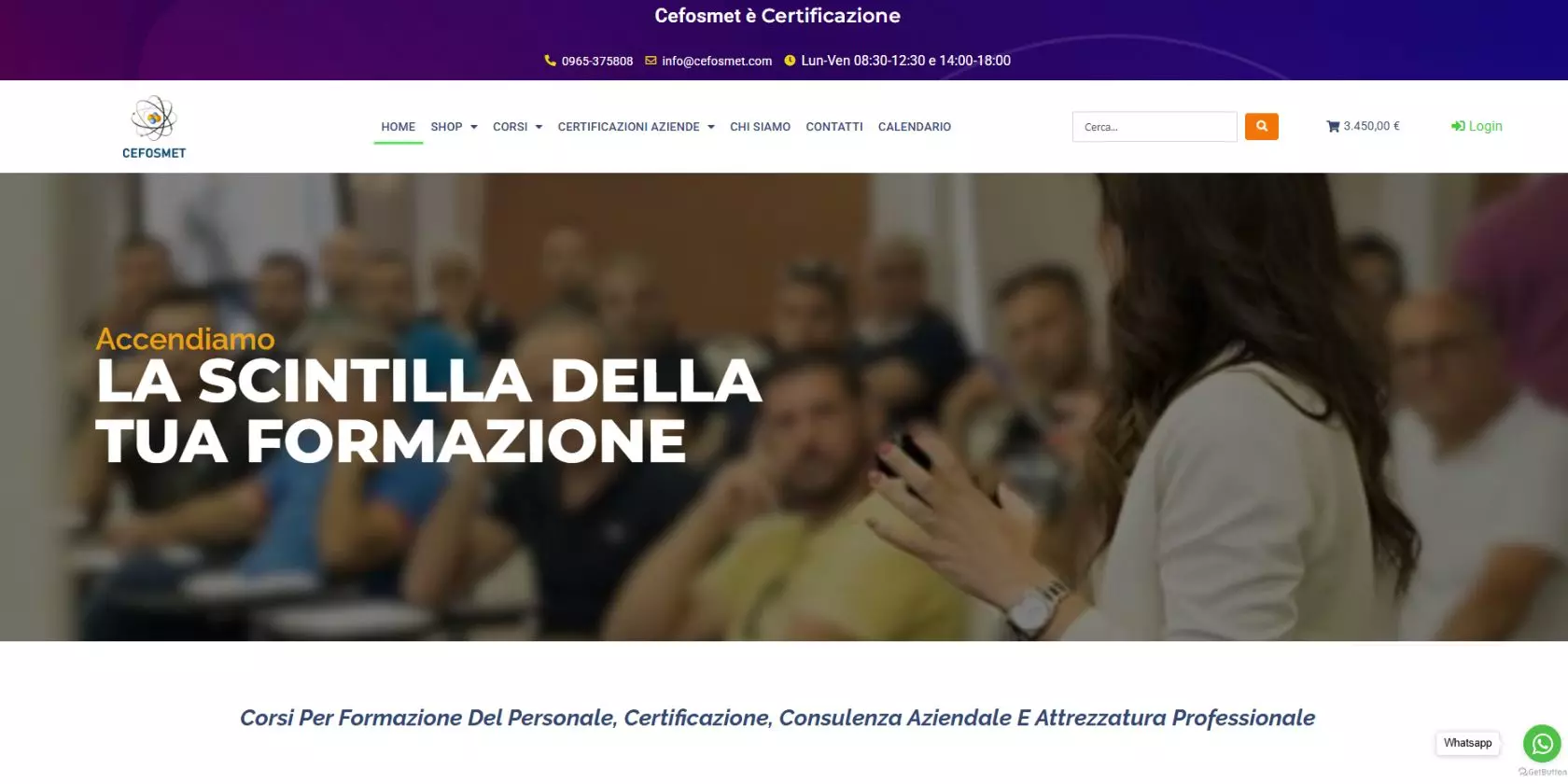Click the 3.450,00 € cart total
1568x784 pixels.
[1371, 126]
